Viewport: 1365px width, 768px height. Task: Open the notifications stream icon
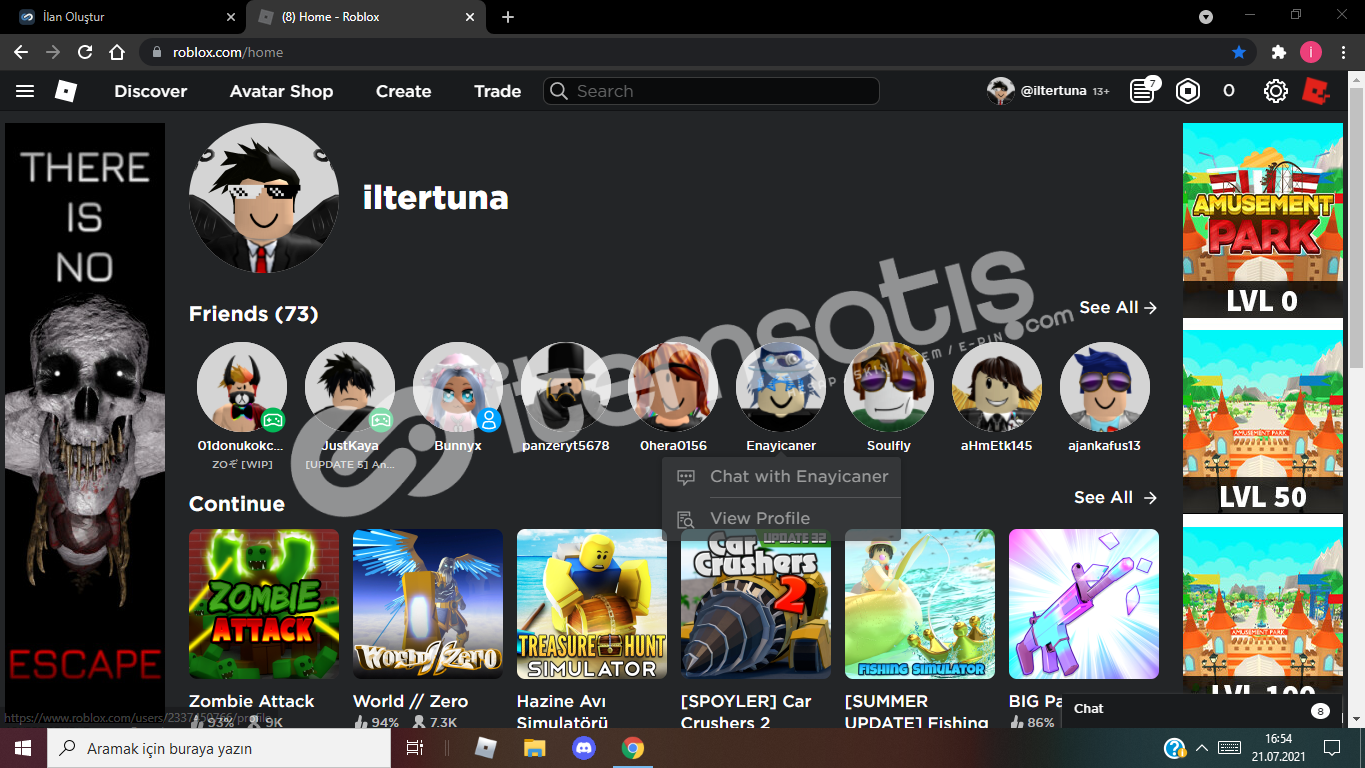click(x=1142, y=91)
